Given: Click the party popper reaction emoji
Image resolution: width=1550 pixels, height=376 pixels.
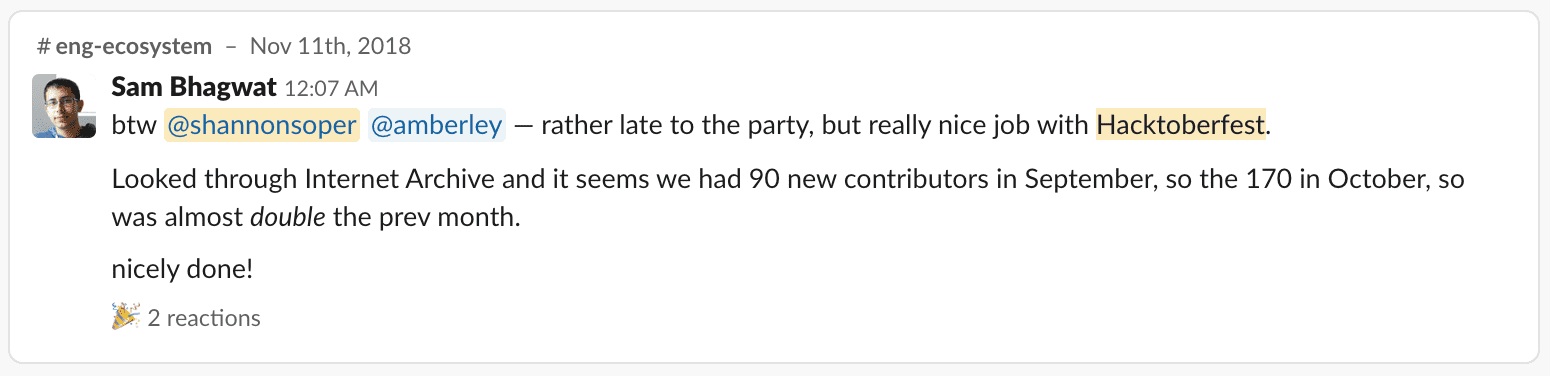Looking at the screenshot, I should [x=125, y=318].
